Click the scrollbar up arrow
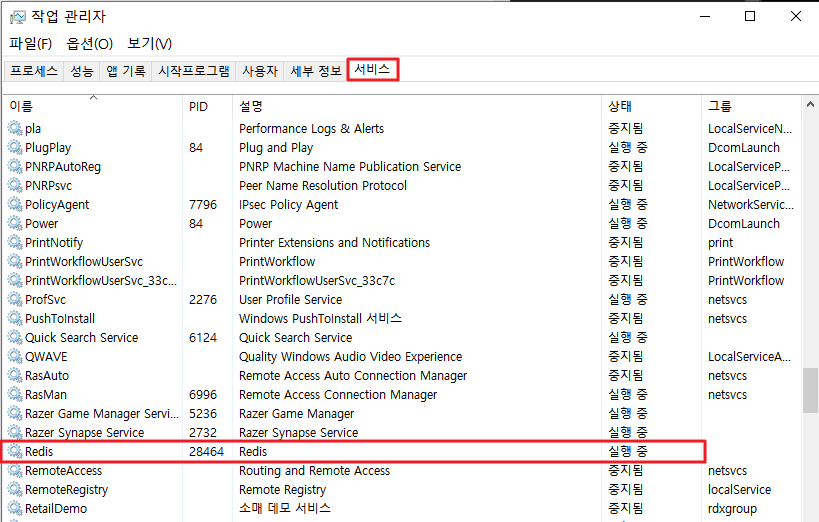The height and width of the screenshot is (522, 819). pos(810,105)
